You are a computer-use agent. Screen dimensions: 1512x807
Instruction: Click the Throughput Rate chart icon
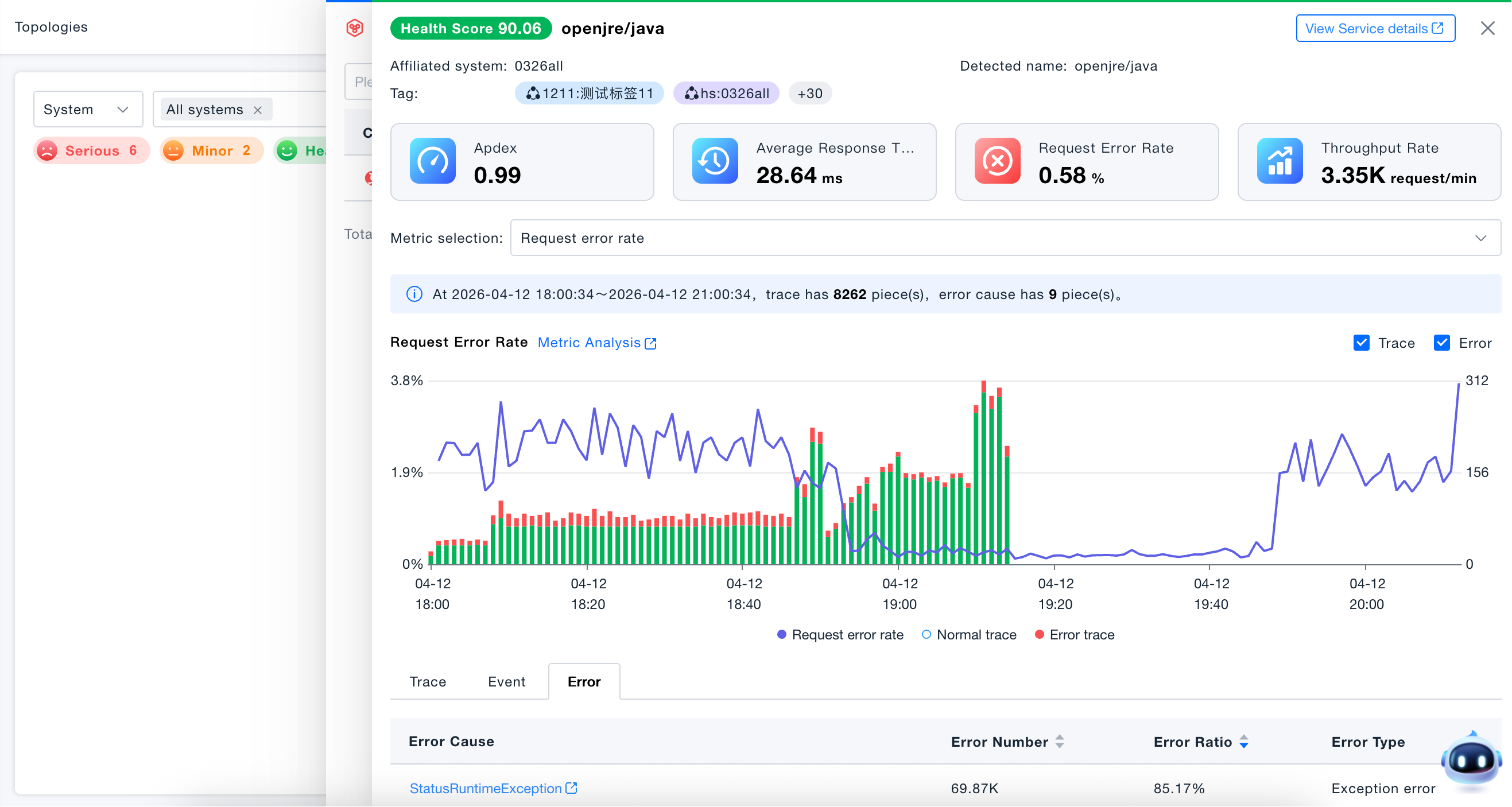point(1280,161)
